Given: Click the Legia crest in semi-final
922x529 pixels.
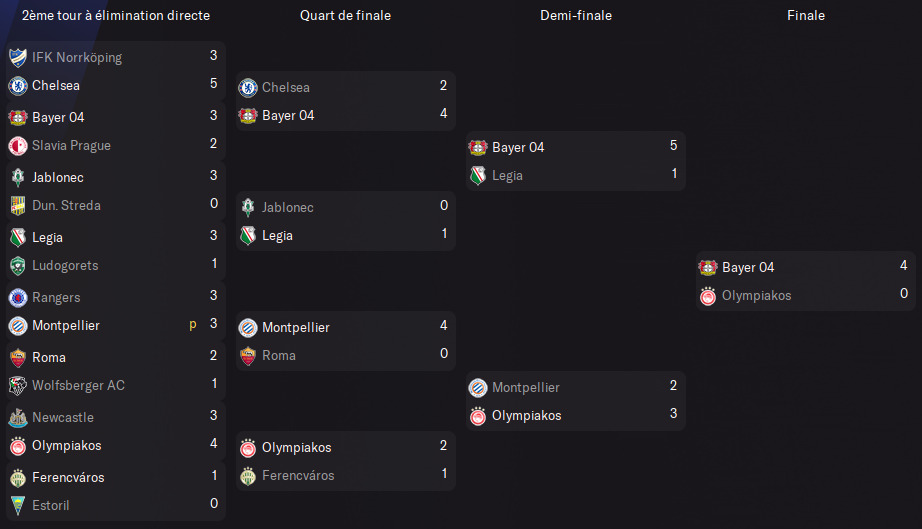Looking at the screenshot, I should pos(478,176).
